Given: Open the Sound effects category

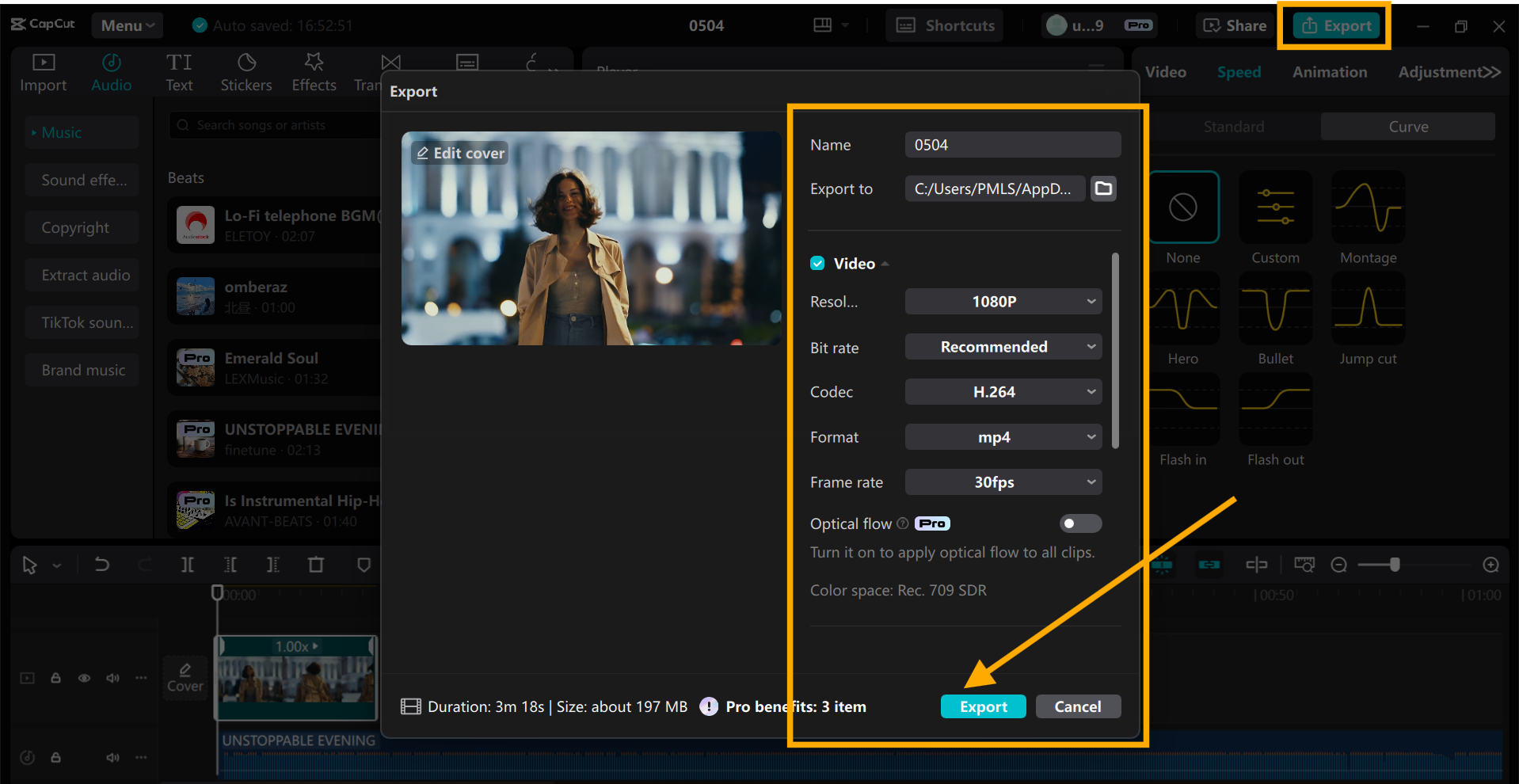Looking at the screenshot, I should click(83, 180).
